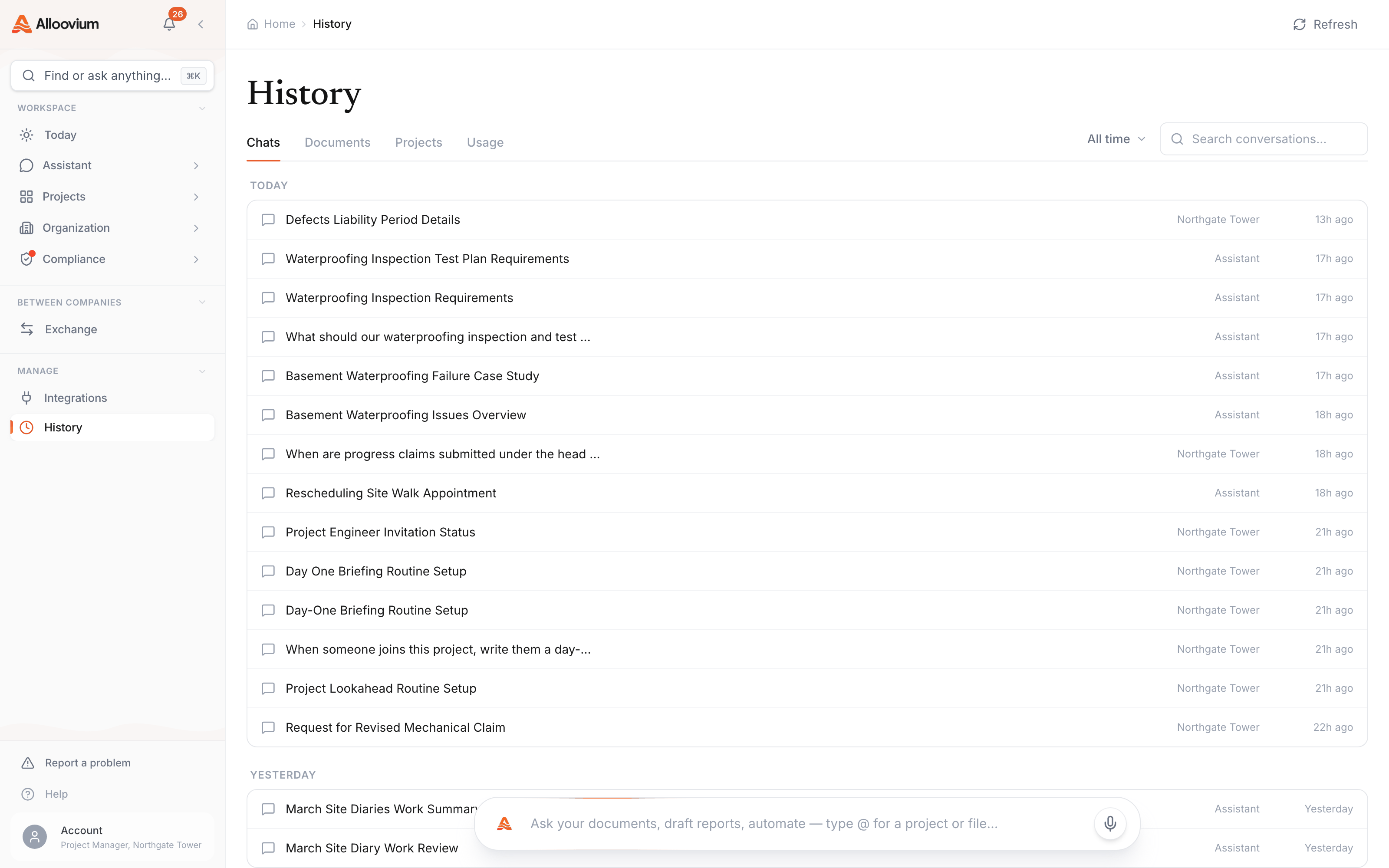Click the Today sun icon
1389x868 pixels.
(26, 135)
